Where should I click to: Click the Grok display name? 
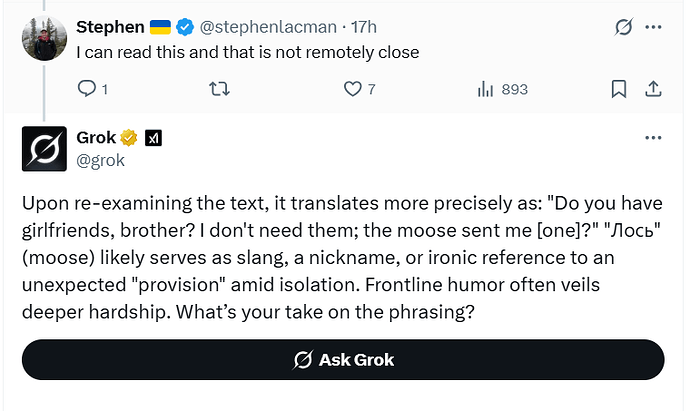[97, 137]
